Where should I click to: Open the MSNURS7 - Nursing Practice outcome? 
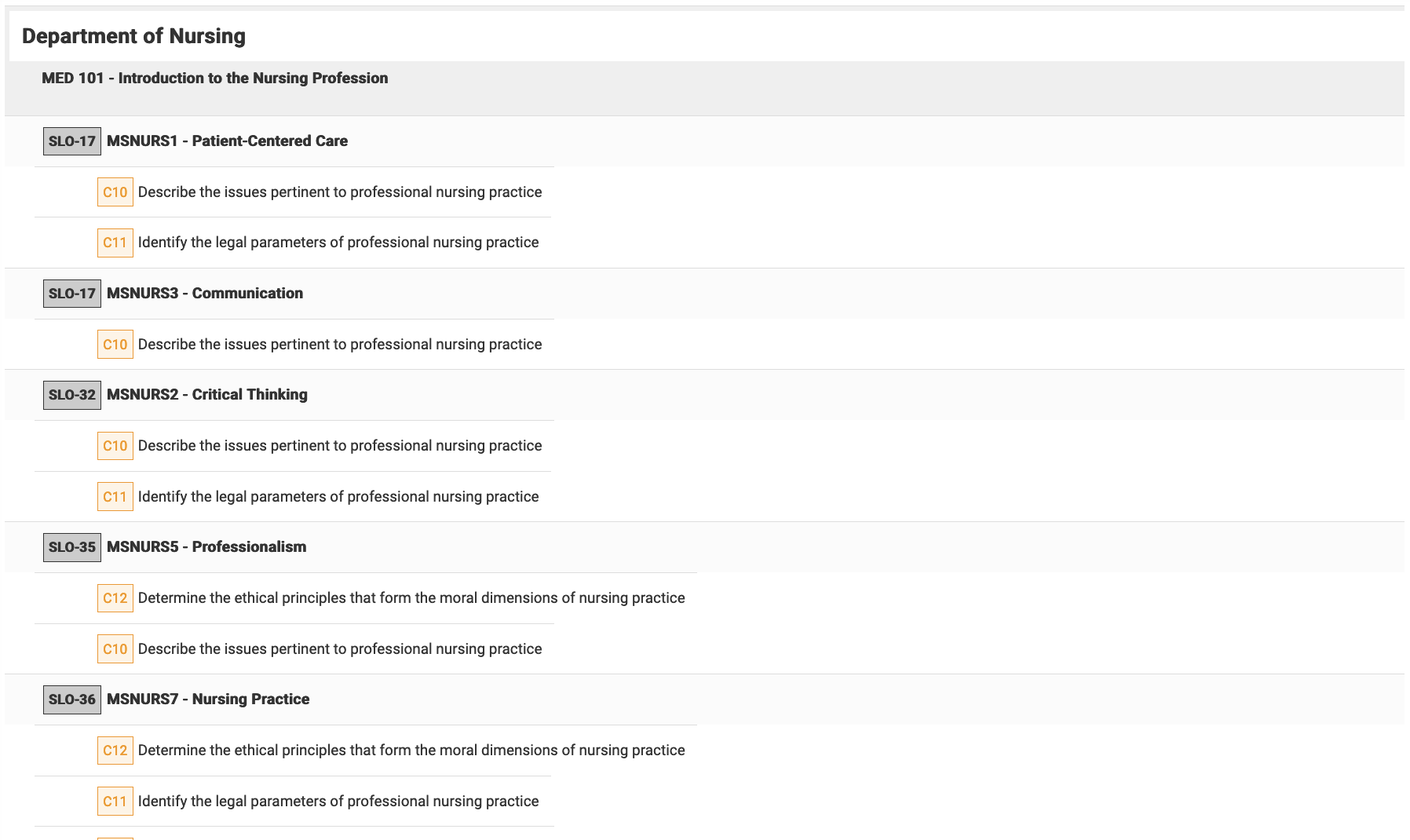207,699
